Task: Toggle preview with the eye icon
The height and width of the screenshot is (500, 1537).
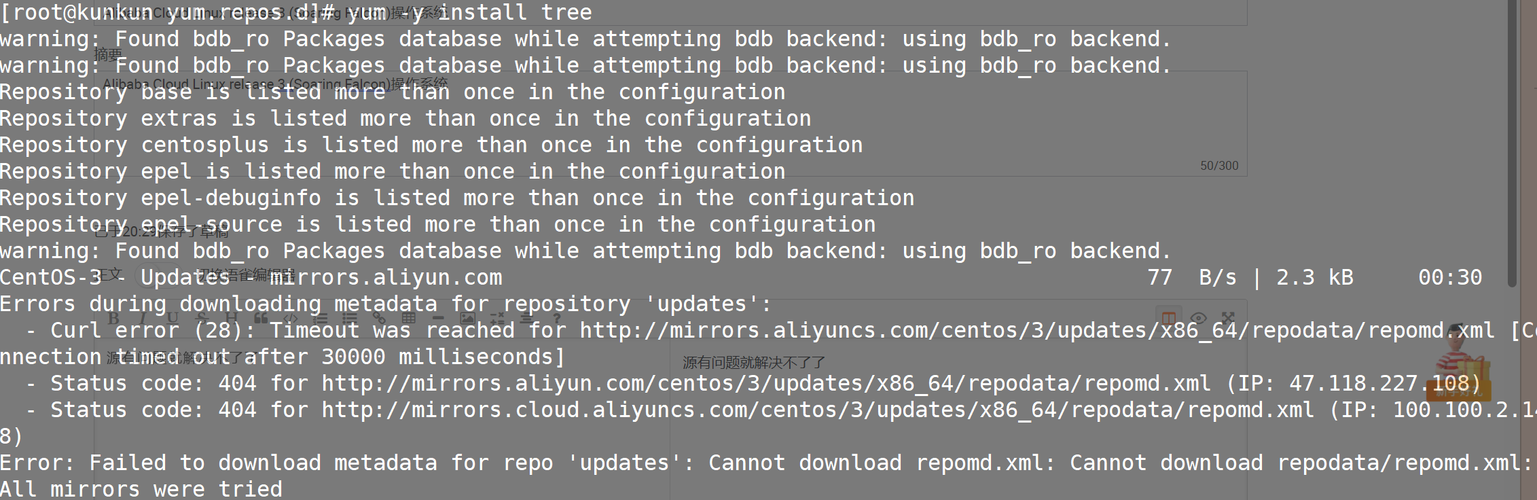Action: tap(1198, 319)
